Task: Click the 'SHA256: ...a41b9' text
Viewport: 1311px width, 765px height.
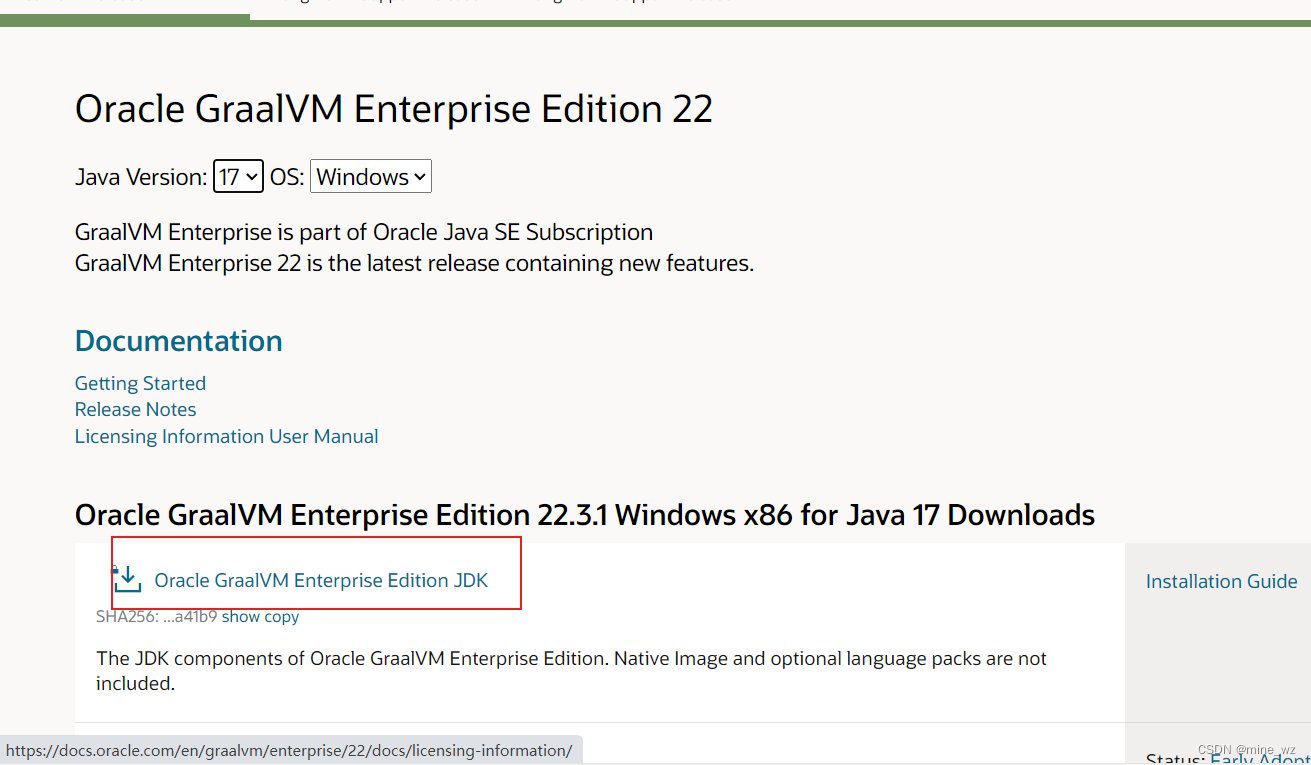Action: [x=156, y=616]
